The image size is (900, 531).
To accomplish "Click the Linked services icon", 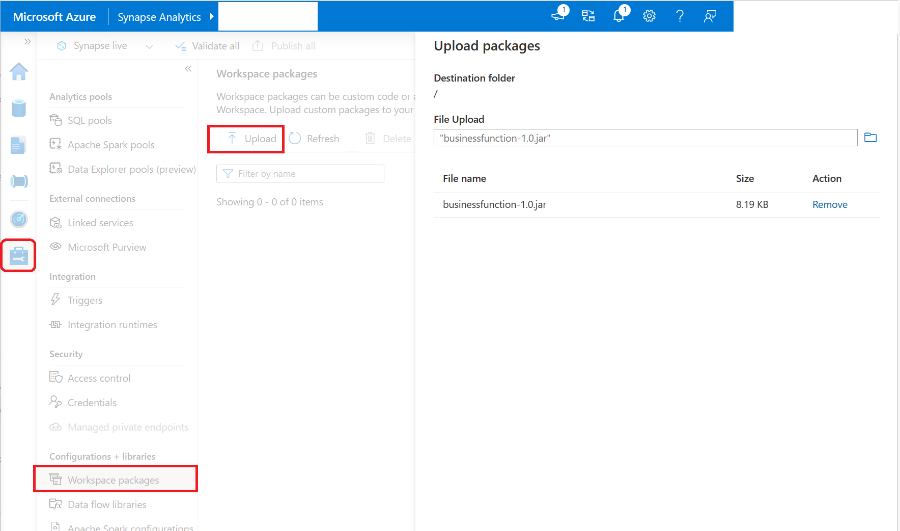I will 56,223.
